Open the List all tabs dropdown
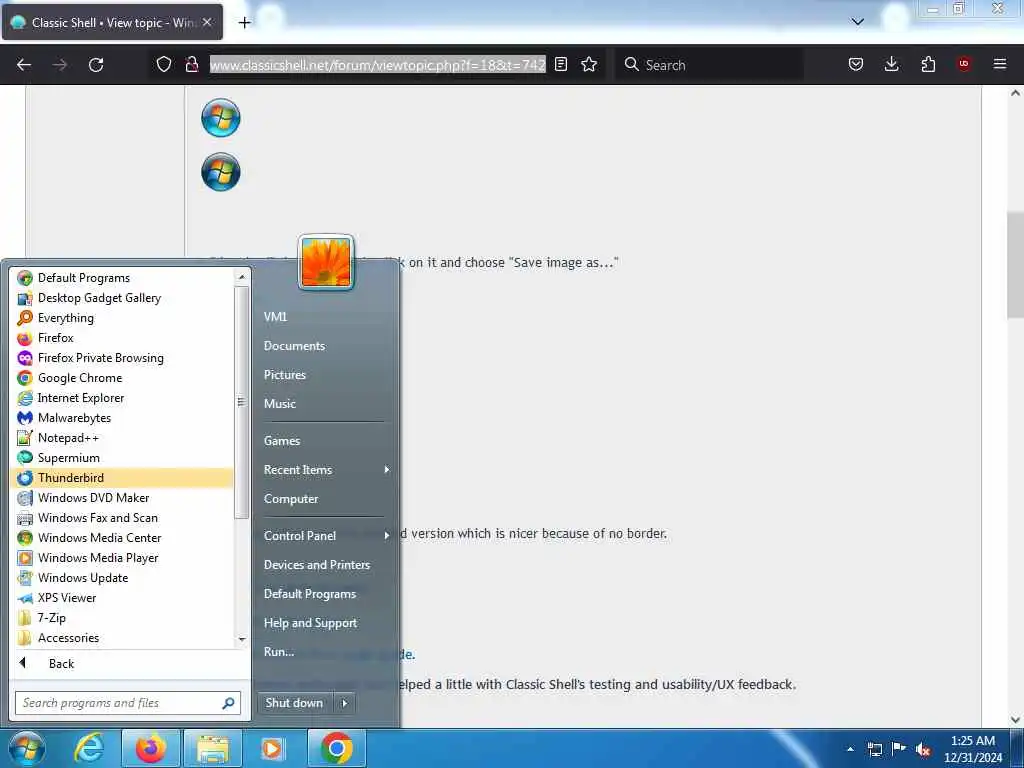This screenshot has height=768, width=1024. point(858,22)
